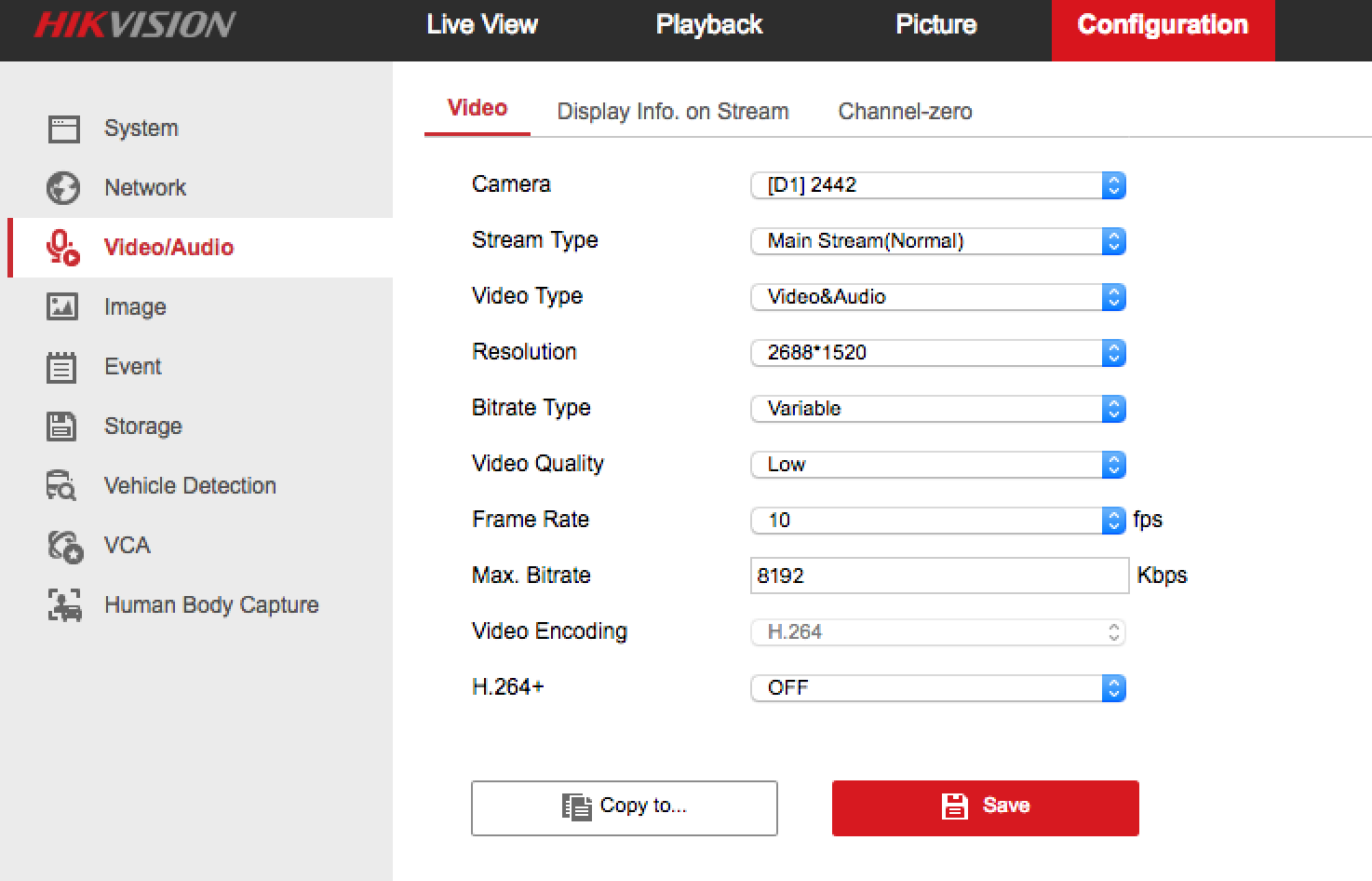Toggle the H.264+ dropdown set to OFF
The height and width of the screenshot is (881, 1372).
coord(937,688)
